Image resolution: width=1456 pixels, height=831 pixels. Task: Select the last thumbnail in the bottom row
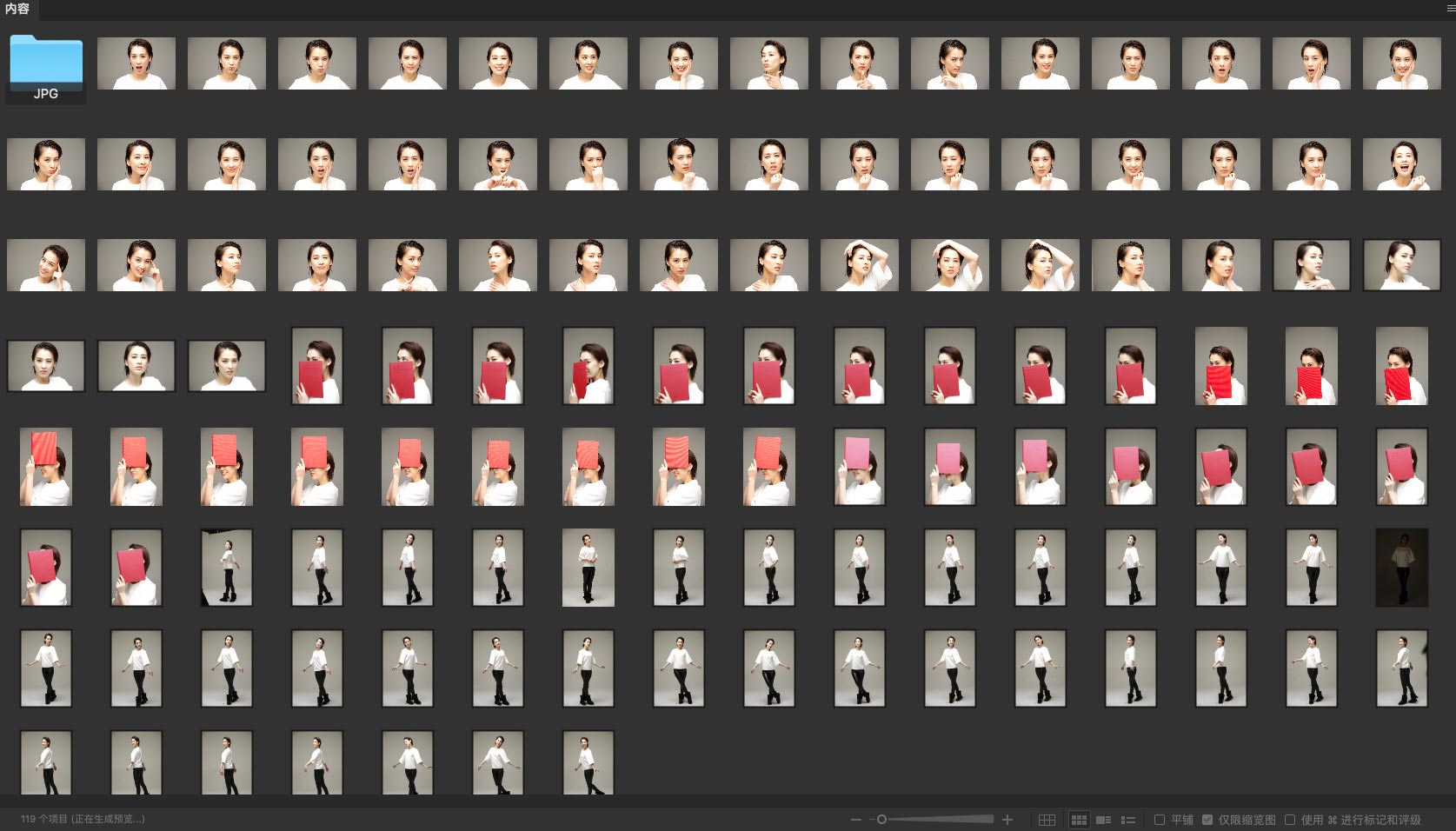pos(588,762)
